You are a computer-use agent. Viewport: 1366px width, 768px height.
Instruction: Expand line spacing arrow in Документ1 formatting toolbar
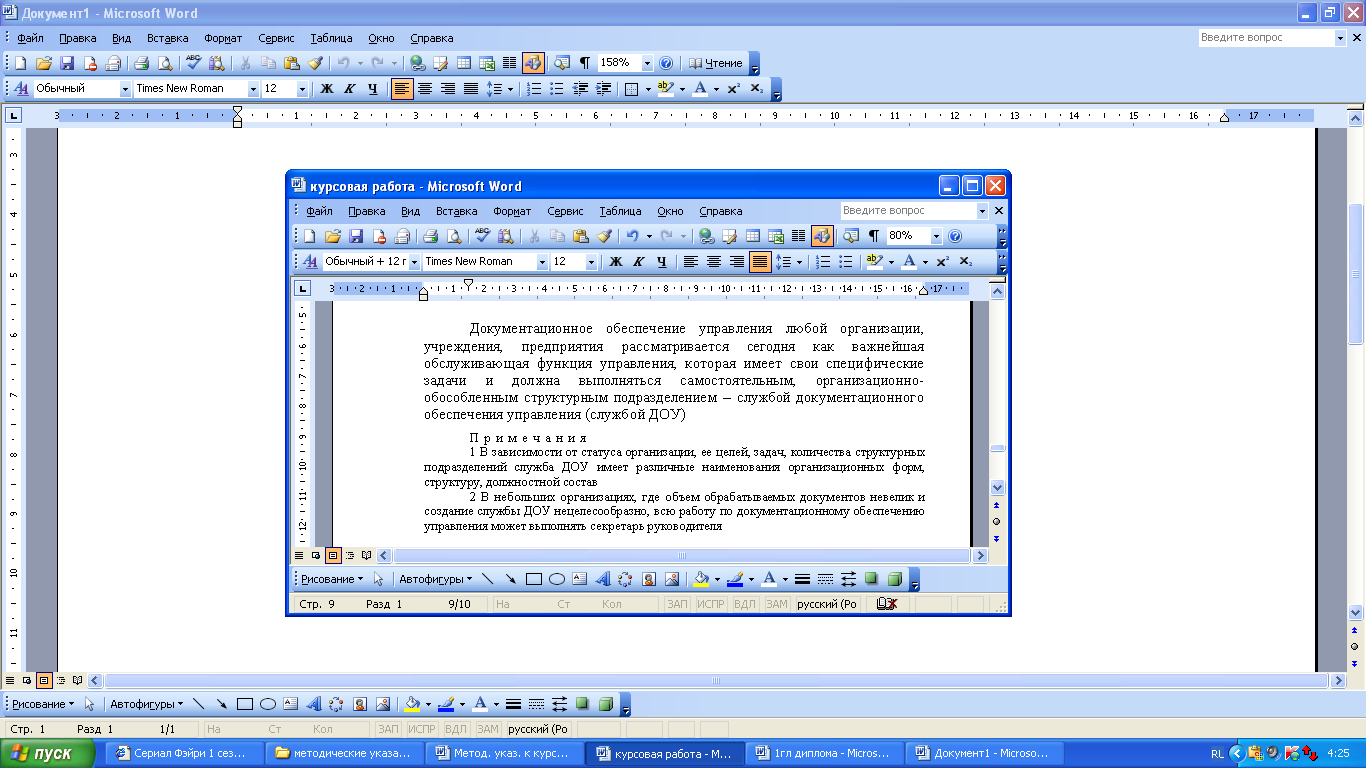(510, 89)
